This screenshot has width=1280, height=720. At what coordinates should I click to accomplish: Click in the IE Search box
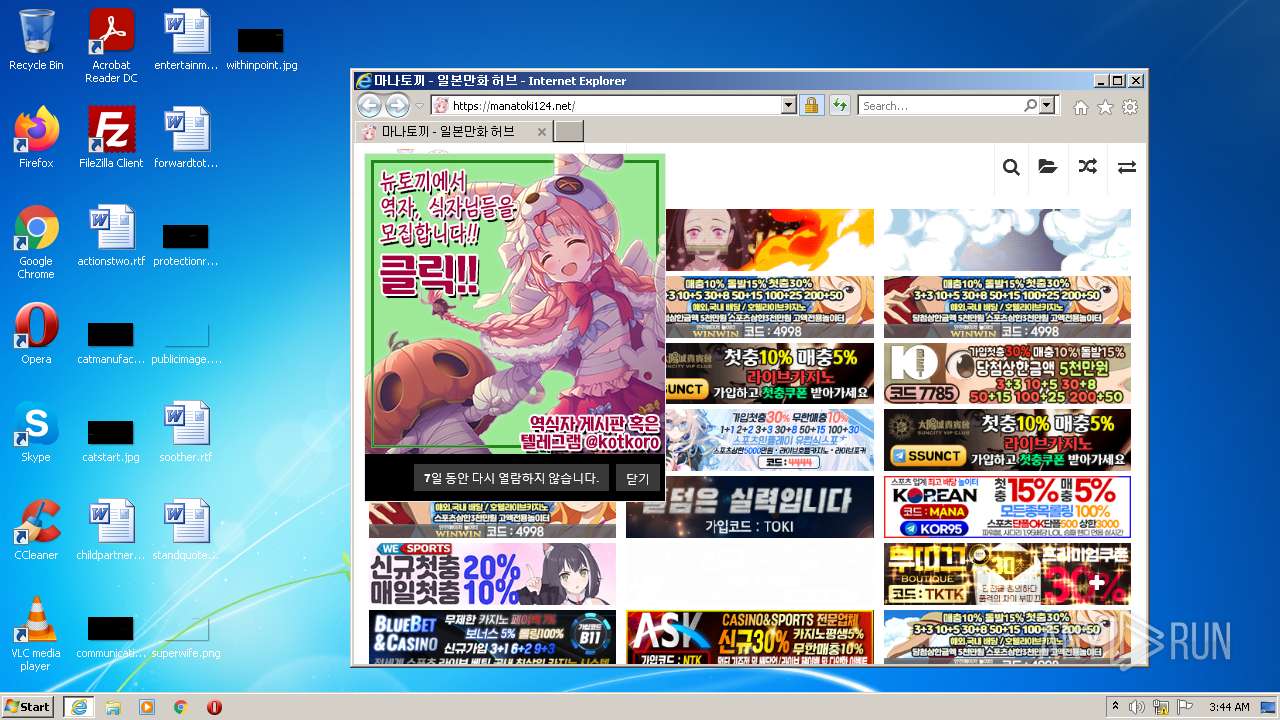tap(940, 105)
